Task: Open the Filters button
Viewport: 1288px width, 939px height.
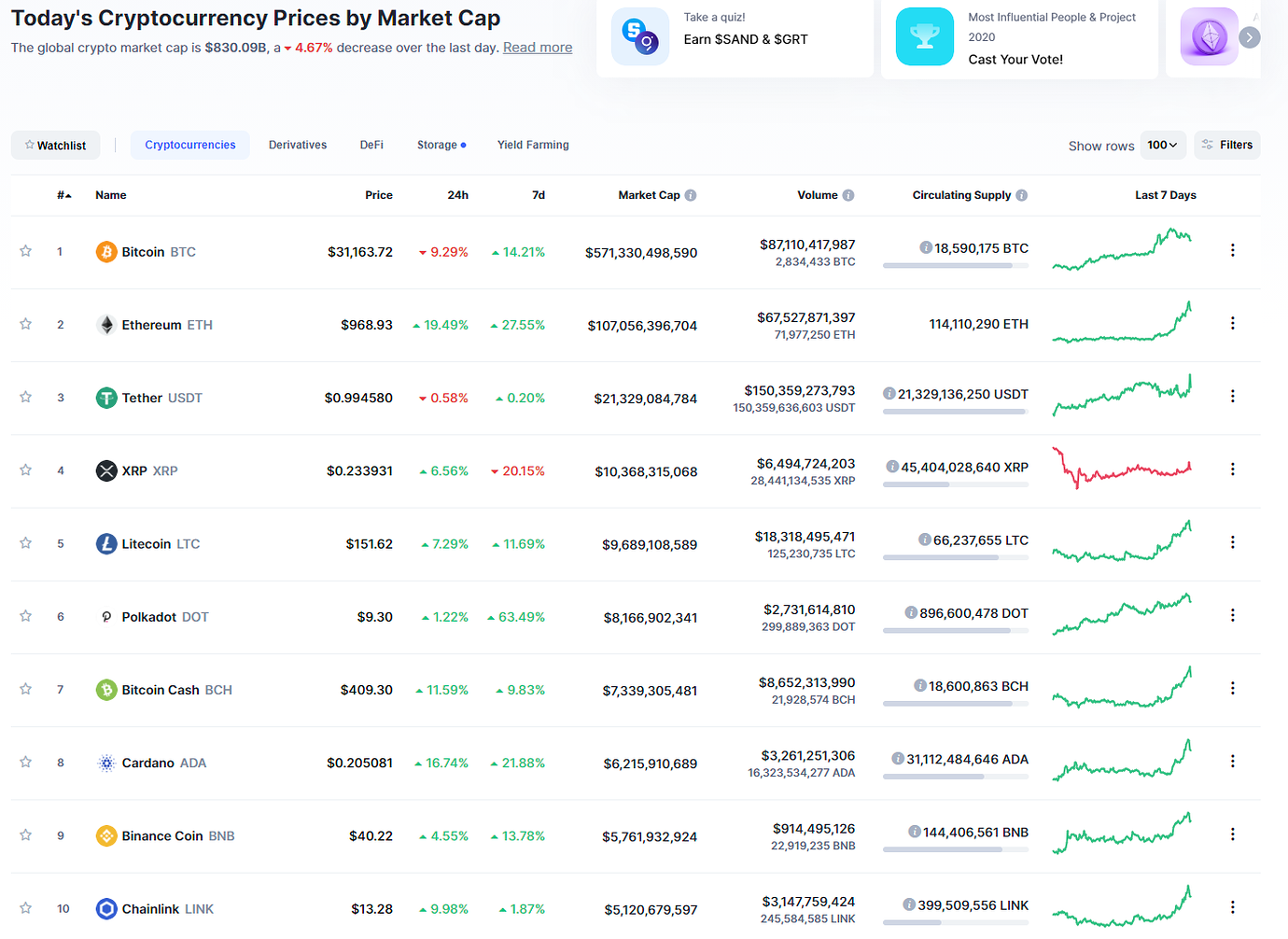Action: pyautogui.click(x=1227, y=145)
